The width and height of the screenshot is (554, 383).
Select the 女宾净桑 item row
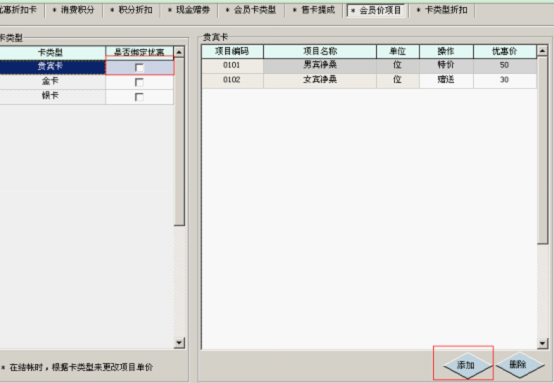click(369, 80)
